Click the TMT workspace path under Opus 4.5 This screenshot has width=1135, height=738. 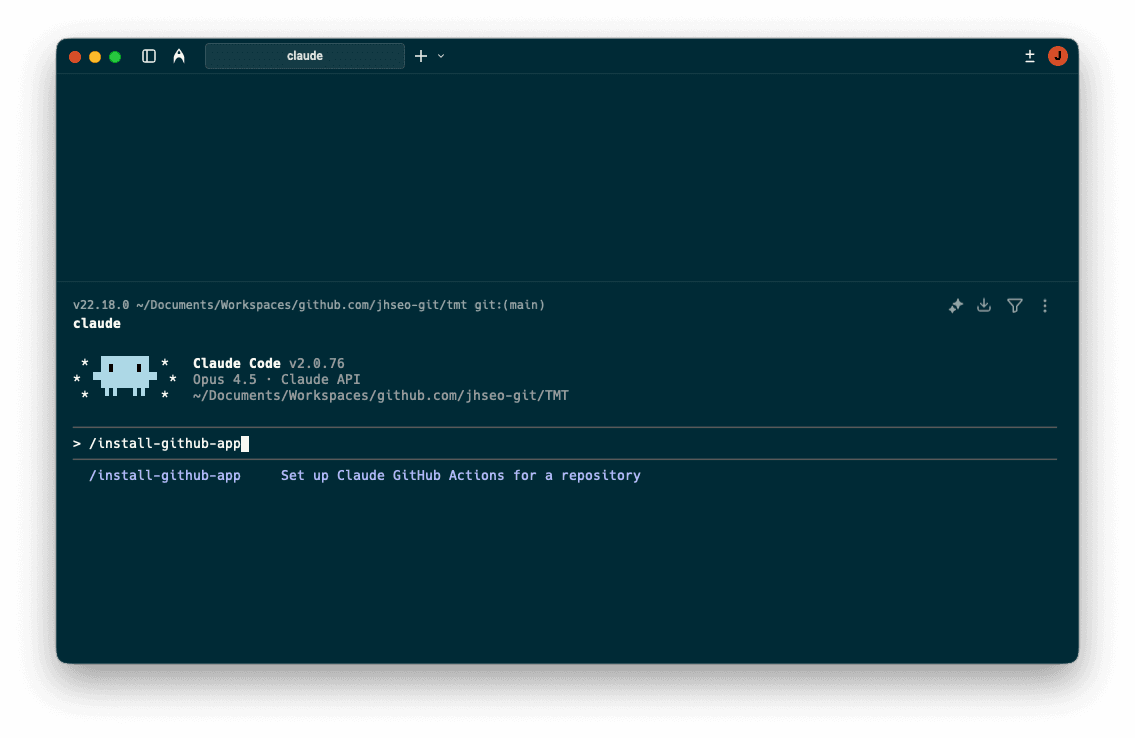pos(381,395)
